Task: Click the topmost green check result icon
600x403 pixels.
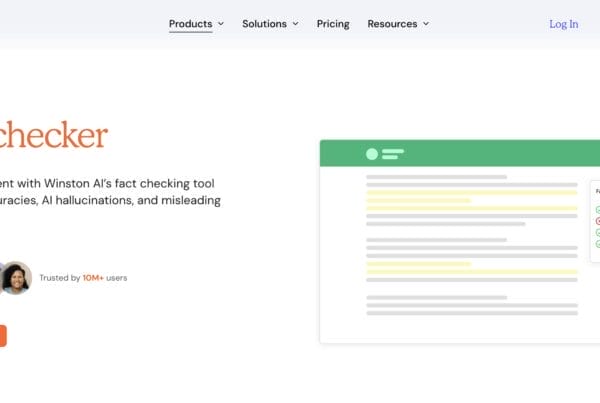Action: point(598,210)
